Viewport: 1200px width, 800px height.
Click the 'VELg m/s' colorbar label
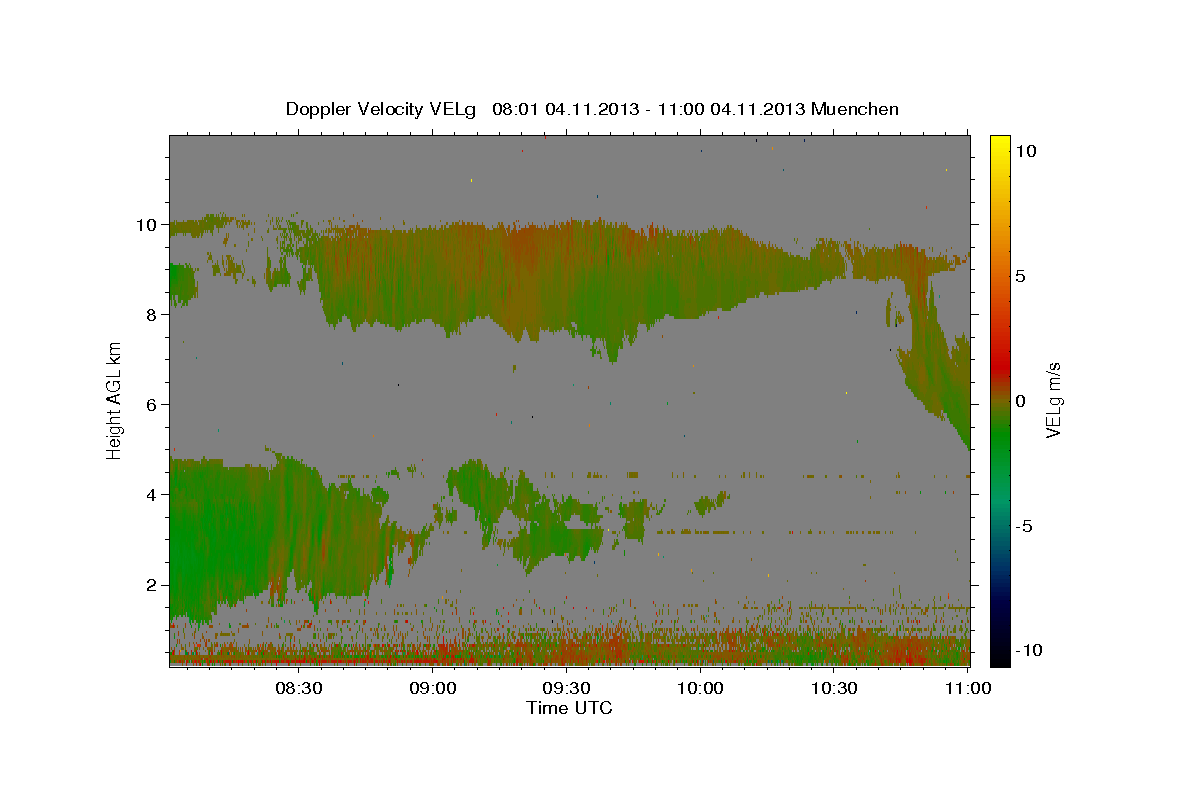click(x=1053, y=401)
